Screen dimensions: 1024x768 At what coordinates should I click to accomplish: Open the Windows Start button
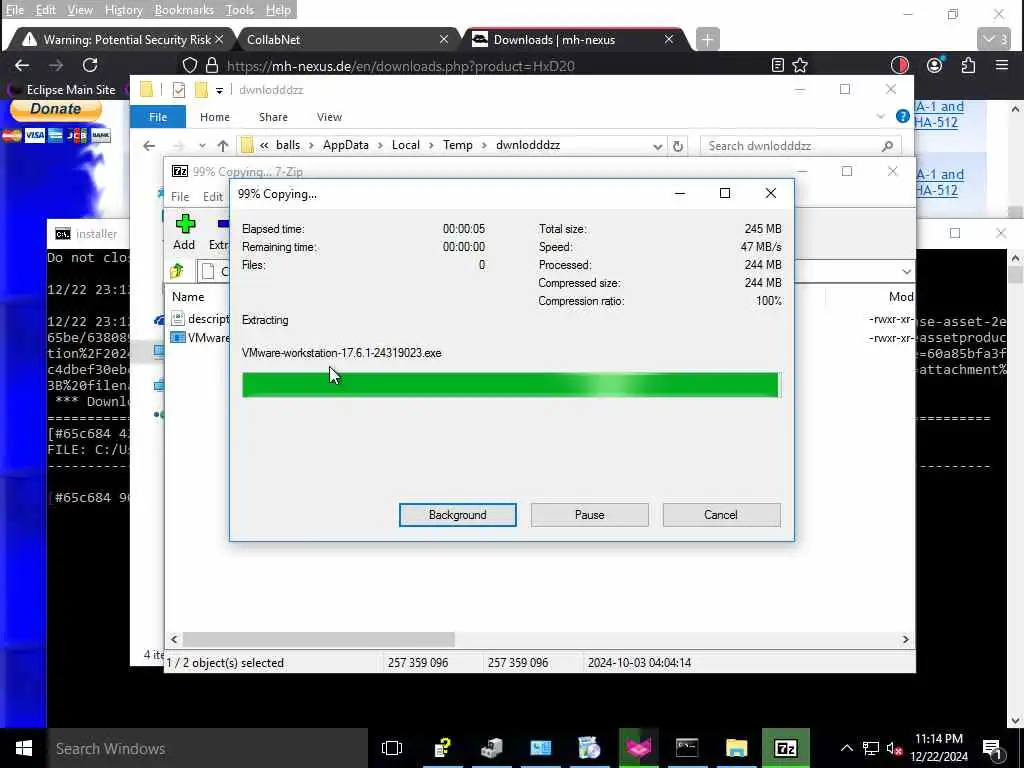pos(24,748)
